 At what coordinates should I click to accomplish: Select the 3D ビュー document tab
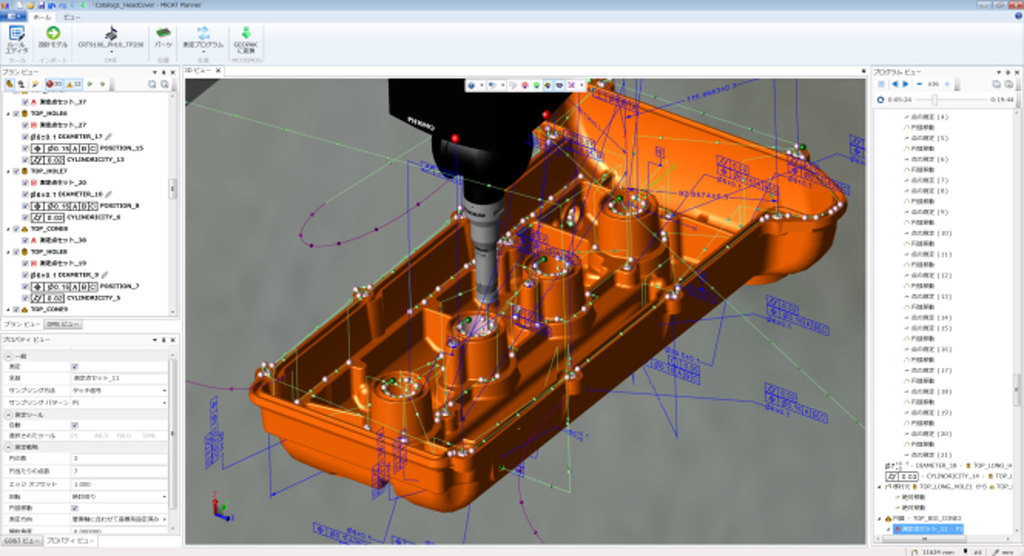point(199,71)
